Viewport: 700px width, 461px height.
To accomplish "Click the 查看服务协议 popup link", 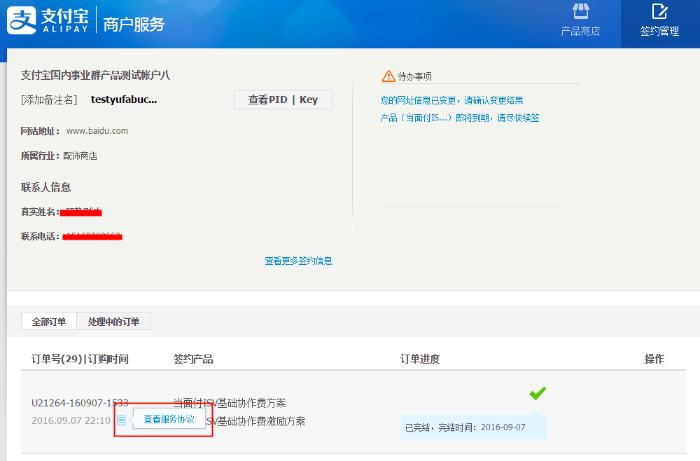I will (x=169, y=419).
